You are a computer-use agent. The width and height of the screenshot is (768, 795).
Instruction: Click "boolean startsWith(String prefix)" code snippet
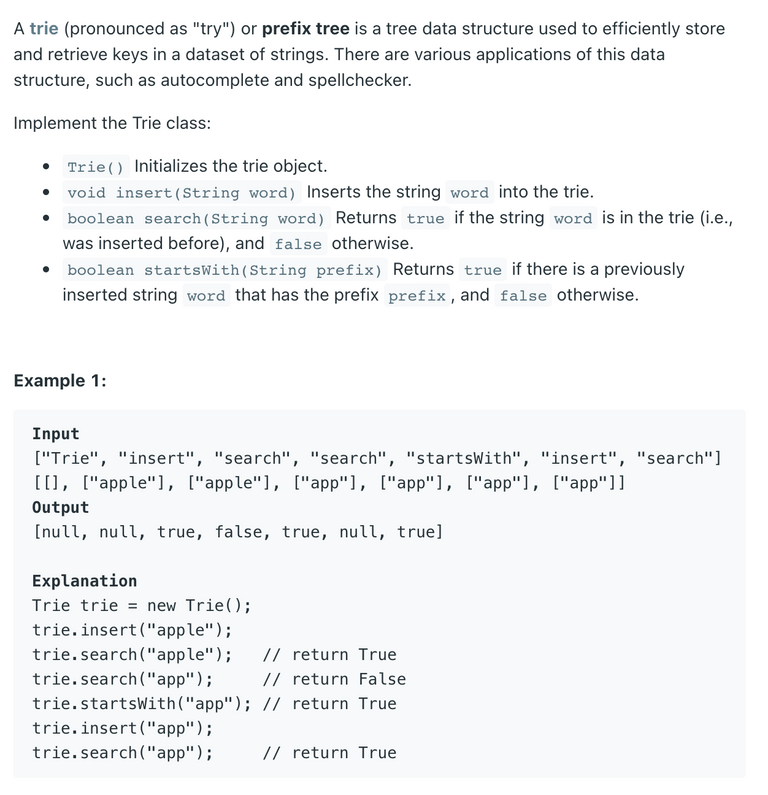[x=225, y=270]
